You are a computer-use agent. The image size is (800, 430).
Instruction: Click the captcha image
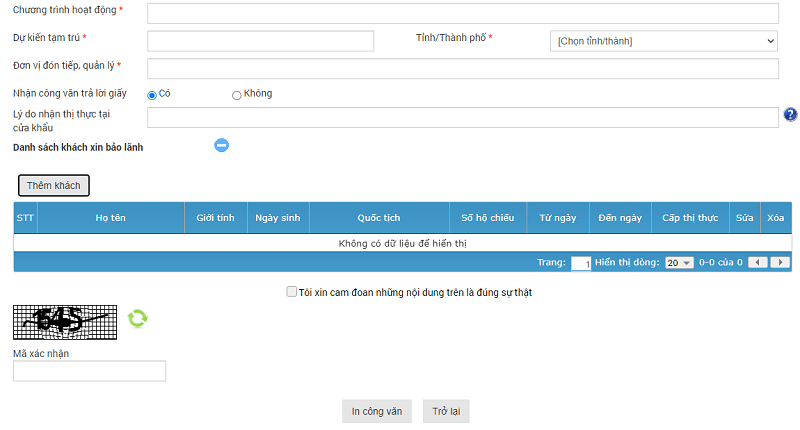pos(65,321)
